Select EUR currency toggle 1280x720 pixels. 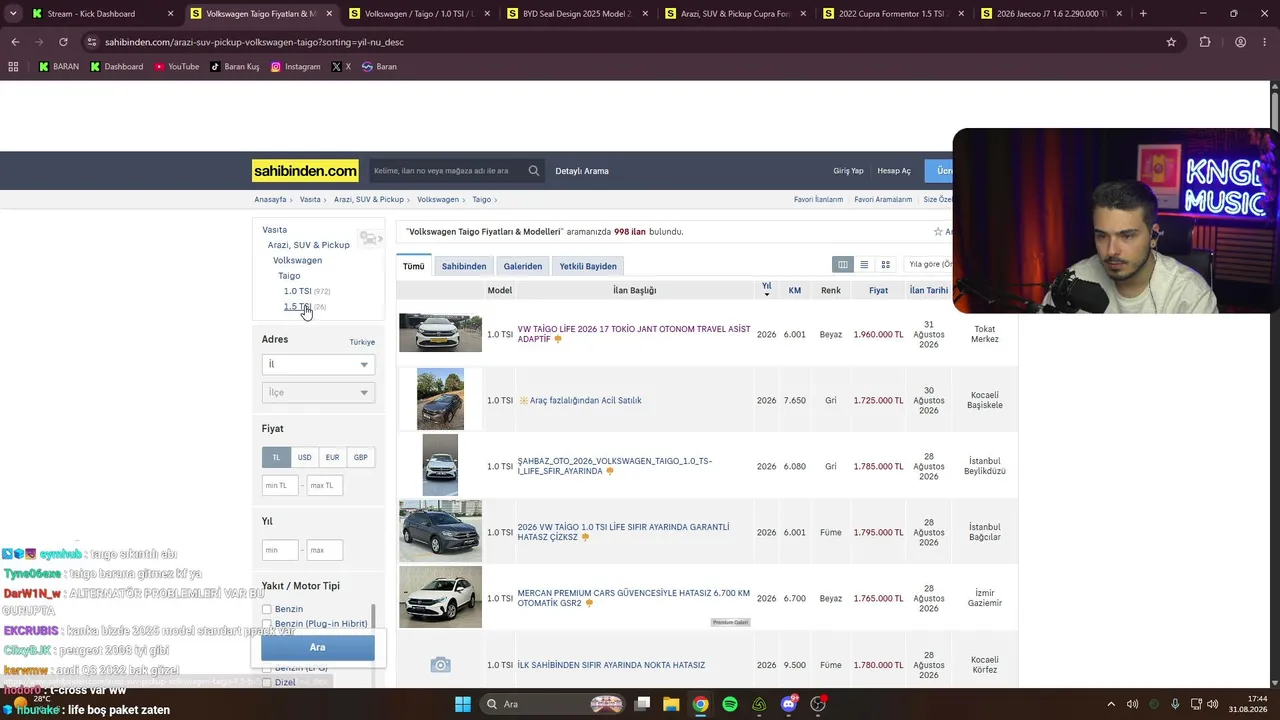click(332, 457)
